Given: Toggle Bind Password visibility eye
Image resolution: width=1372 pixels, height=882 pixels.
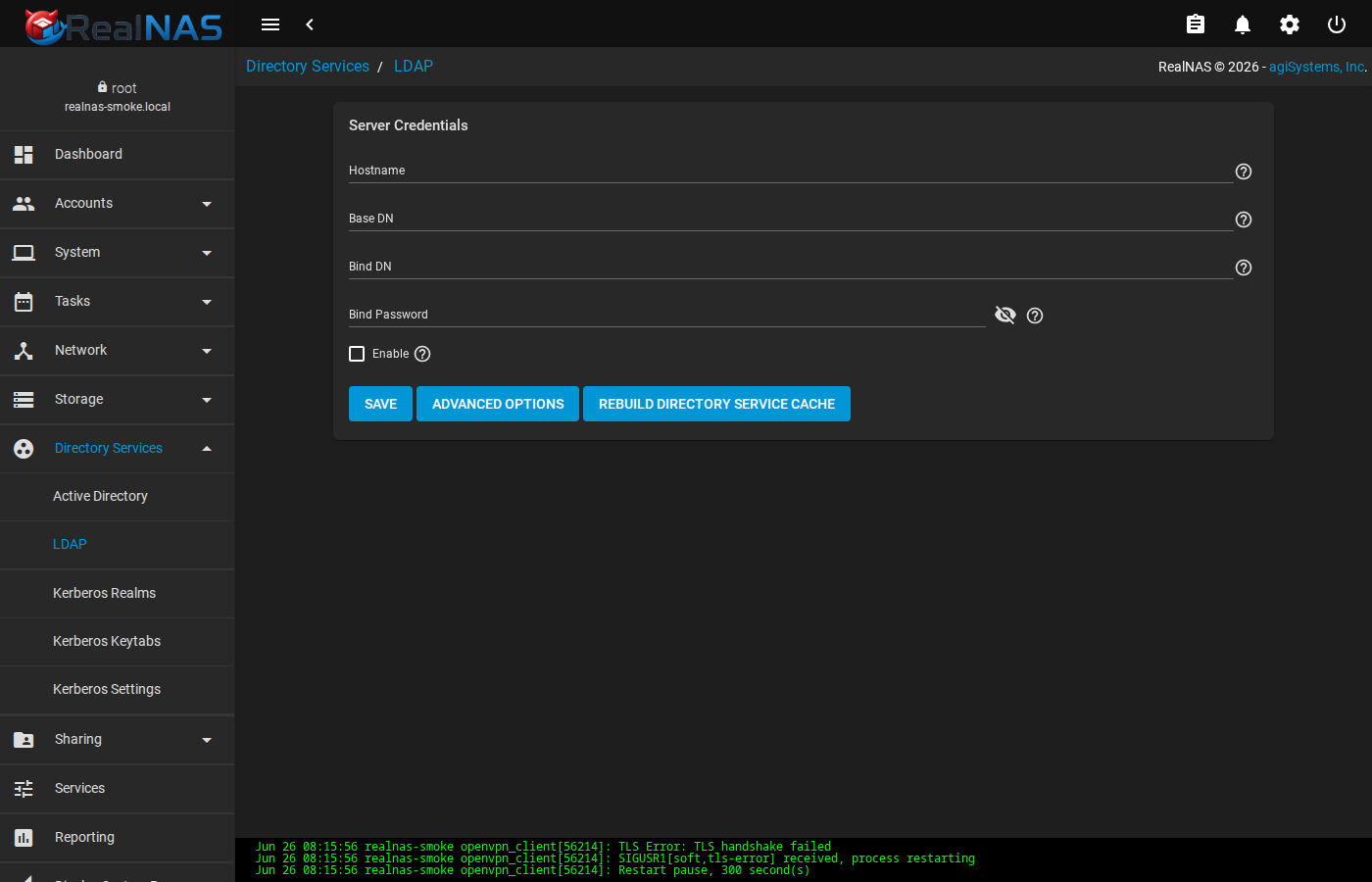Looking at the screenshot, I should click(x=1005, y=315).
